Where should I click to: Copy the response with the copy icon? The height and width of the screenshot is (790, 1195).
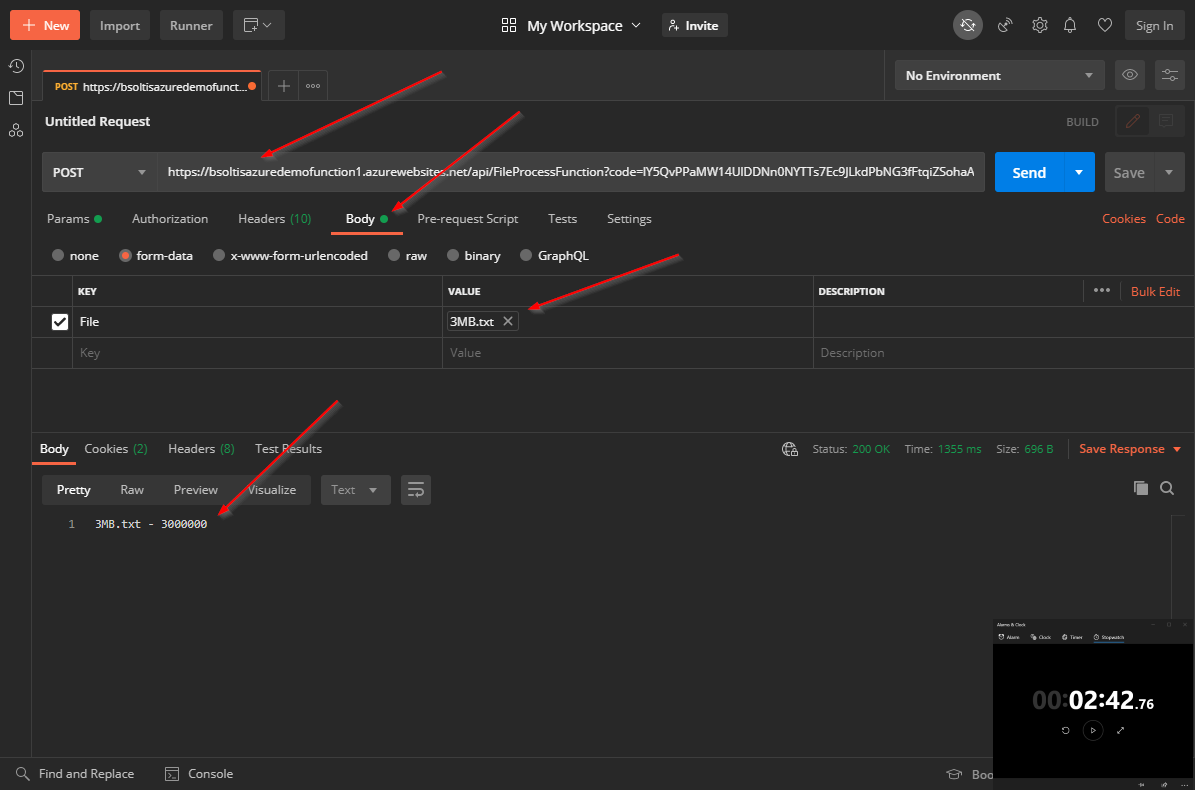point(1140,488)
